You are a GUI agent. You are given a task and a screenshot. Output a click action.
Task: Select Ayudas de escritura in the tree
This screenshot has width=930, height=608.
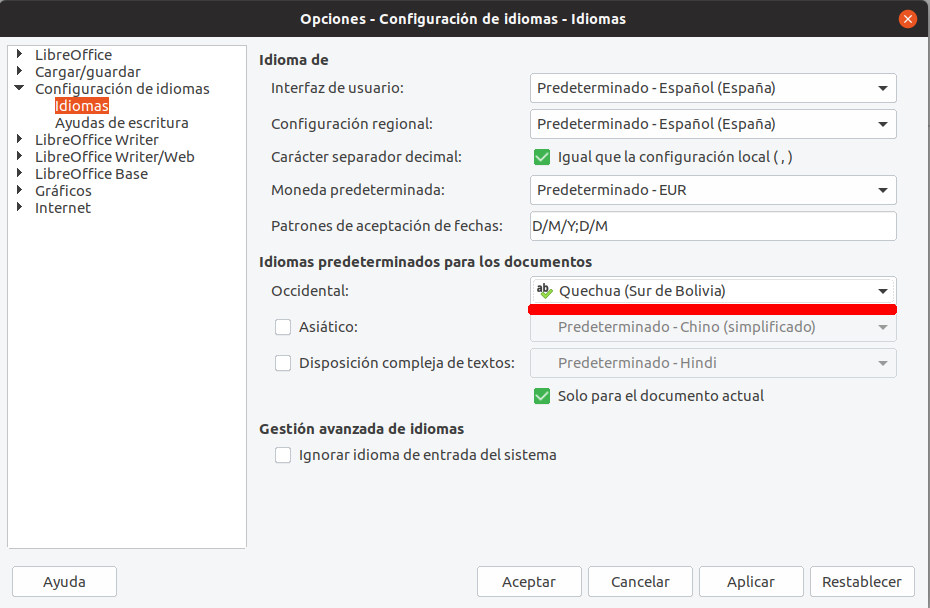[x=122, y=123]
